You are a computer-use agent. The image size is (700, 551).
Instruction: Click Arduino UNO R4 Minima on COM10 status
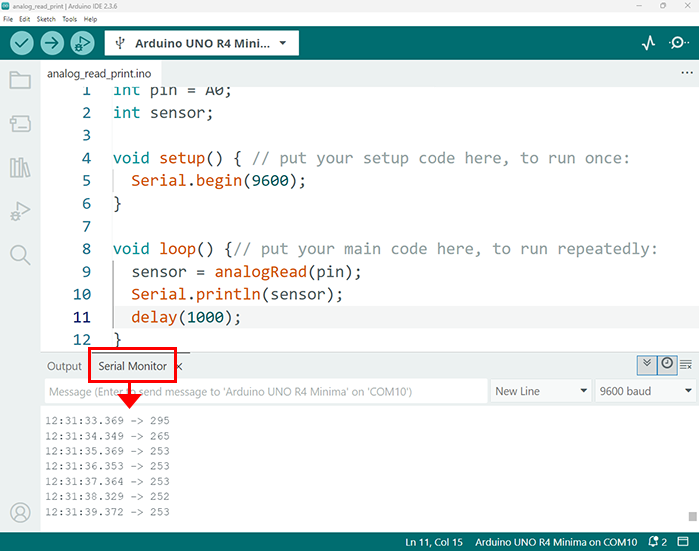click(556, 542)
